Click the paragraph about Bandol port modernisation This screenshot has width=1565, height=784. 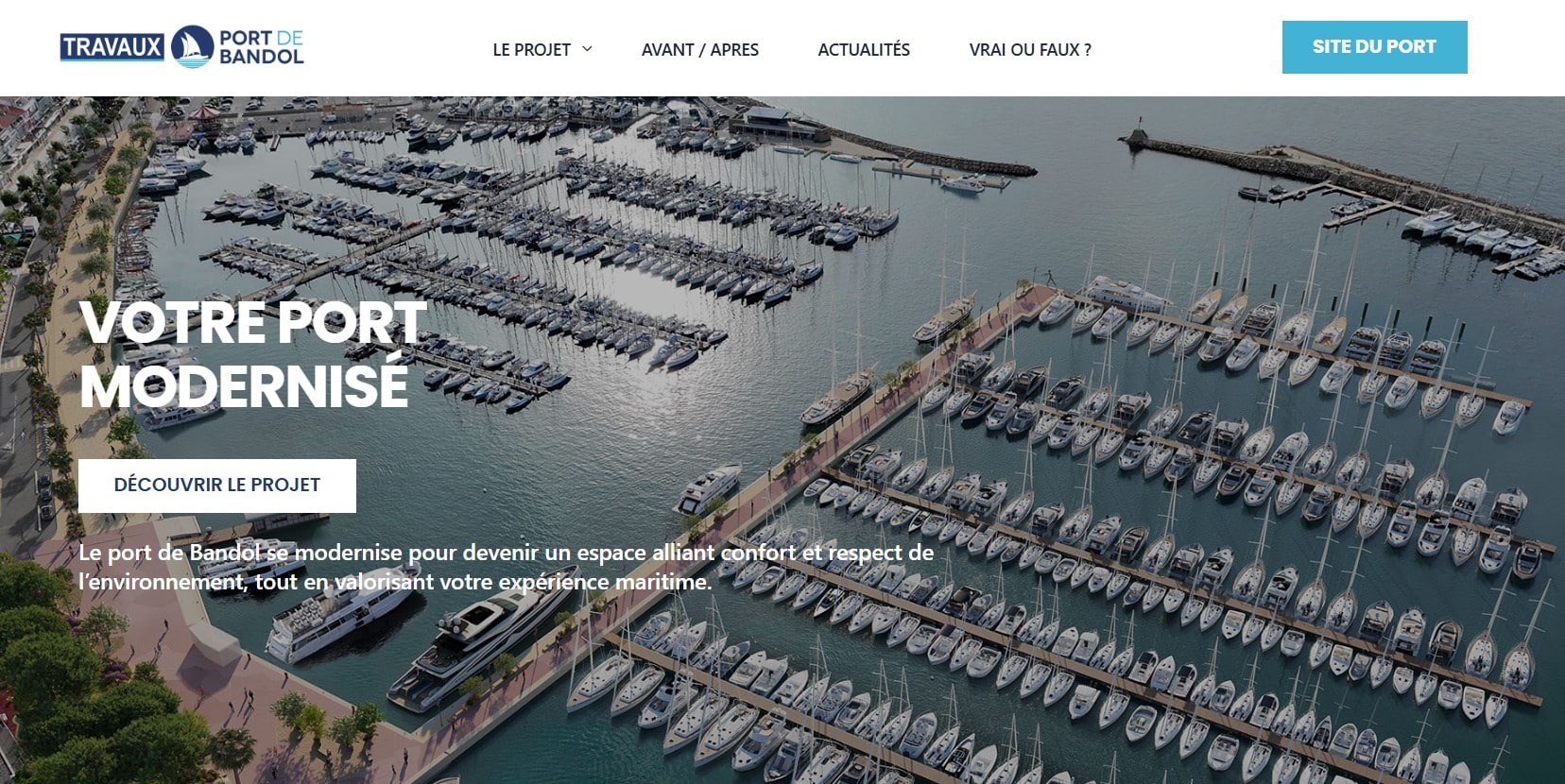click(507, 568)
